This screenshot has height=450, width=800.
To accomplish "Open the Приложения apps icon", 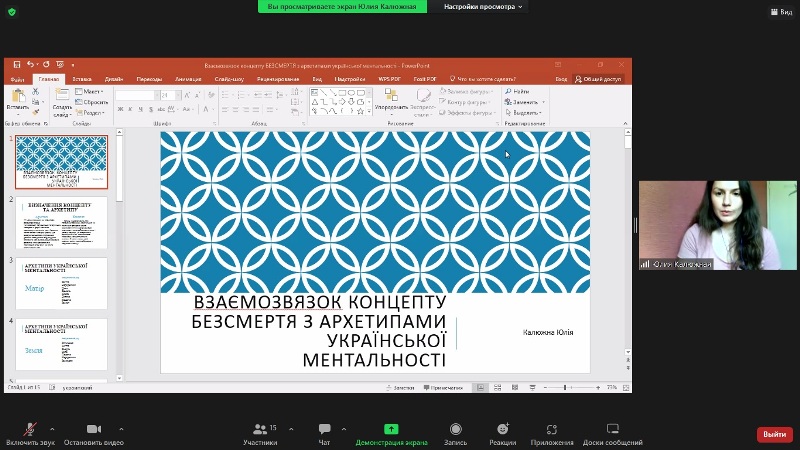I will 552,428.
